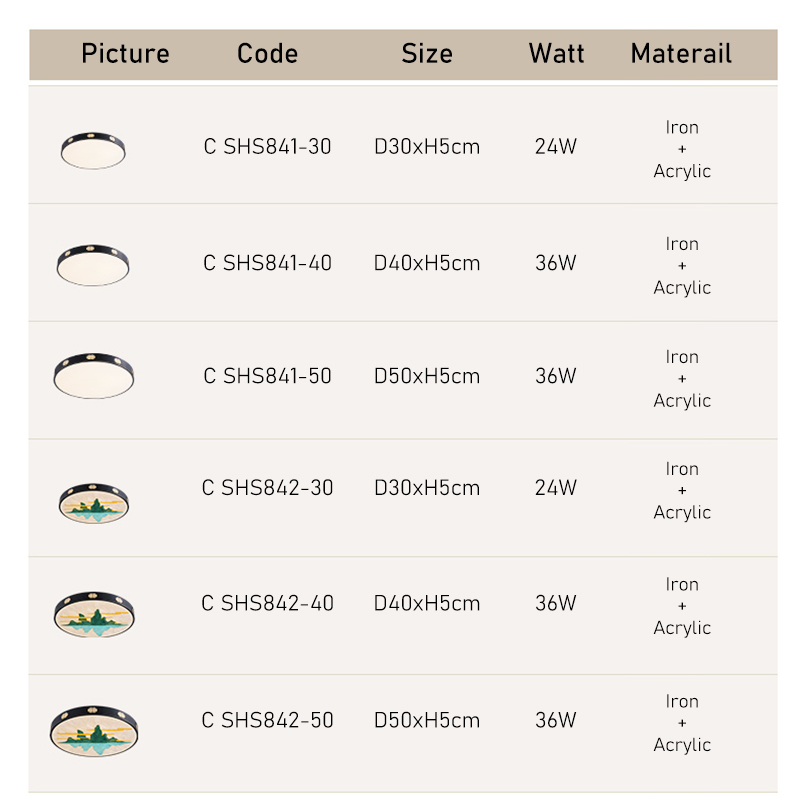Click the Picture column header
The image size is (800, 812).
pos(125,53)
